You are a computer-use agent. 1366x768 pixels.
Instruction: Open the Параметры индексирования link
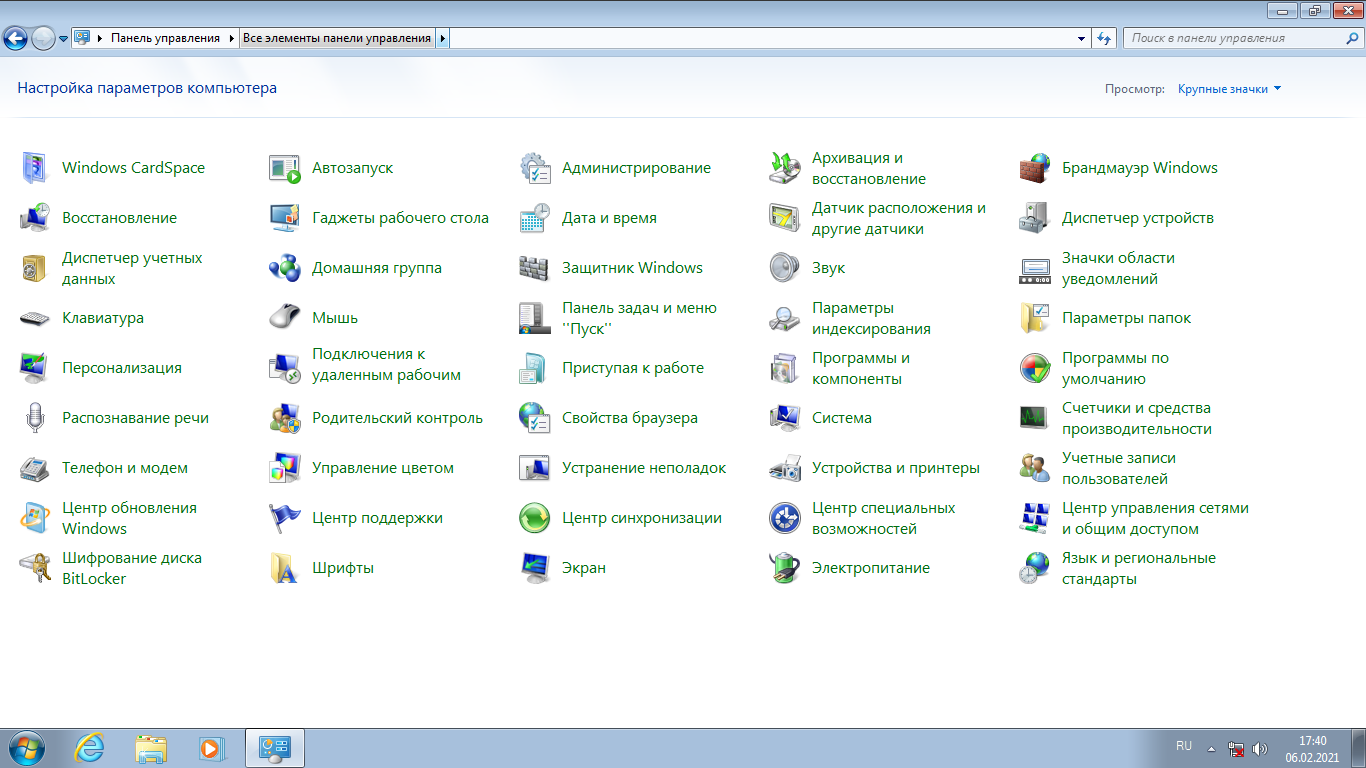click(x=871, y=318)
